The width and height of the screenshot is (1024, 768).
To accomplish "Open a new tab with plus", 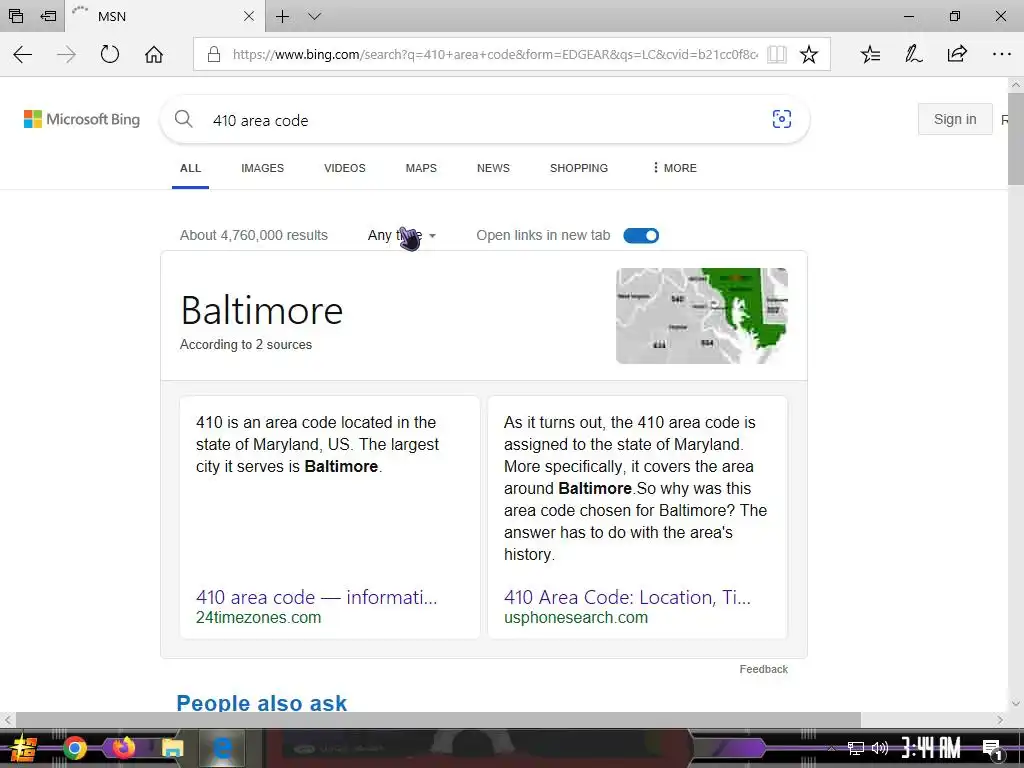I will pyautogui.click(x=282, y=16).
